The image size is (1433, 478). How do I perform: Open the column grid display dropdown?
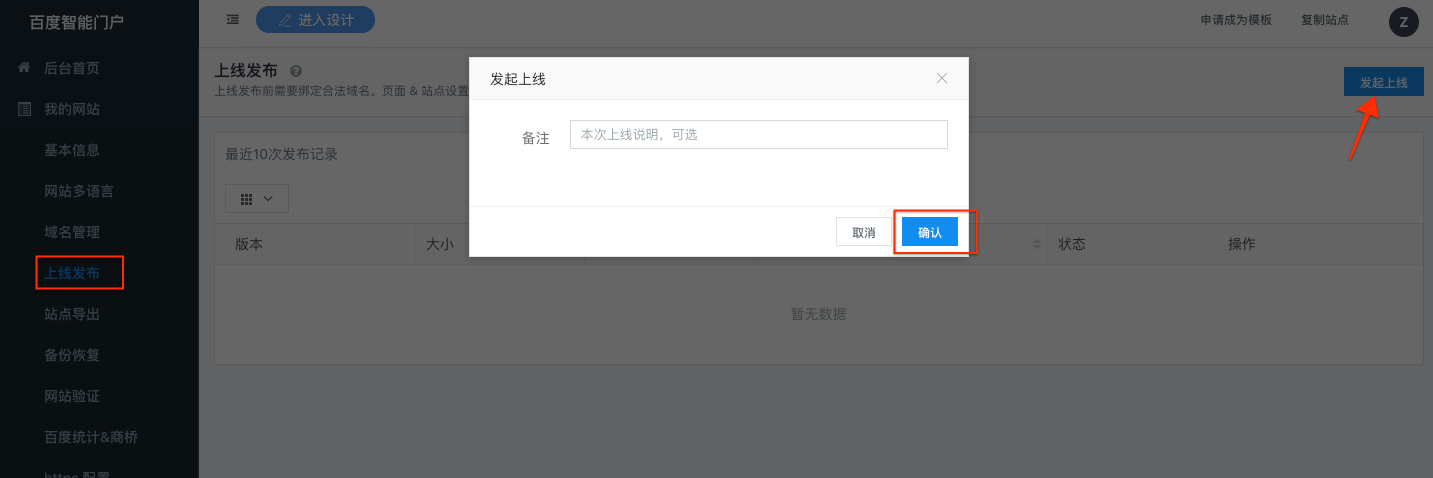point(257,199)
